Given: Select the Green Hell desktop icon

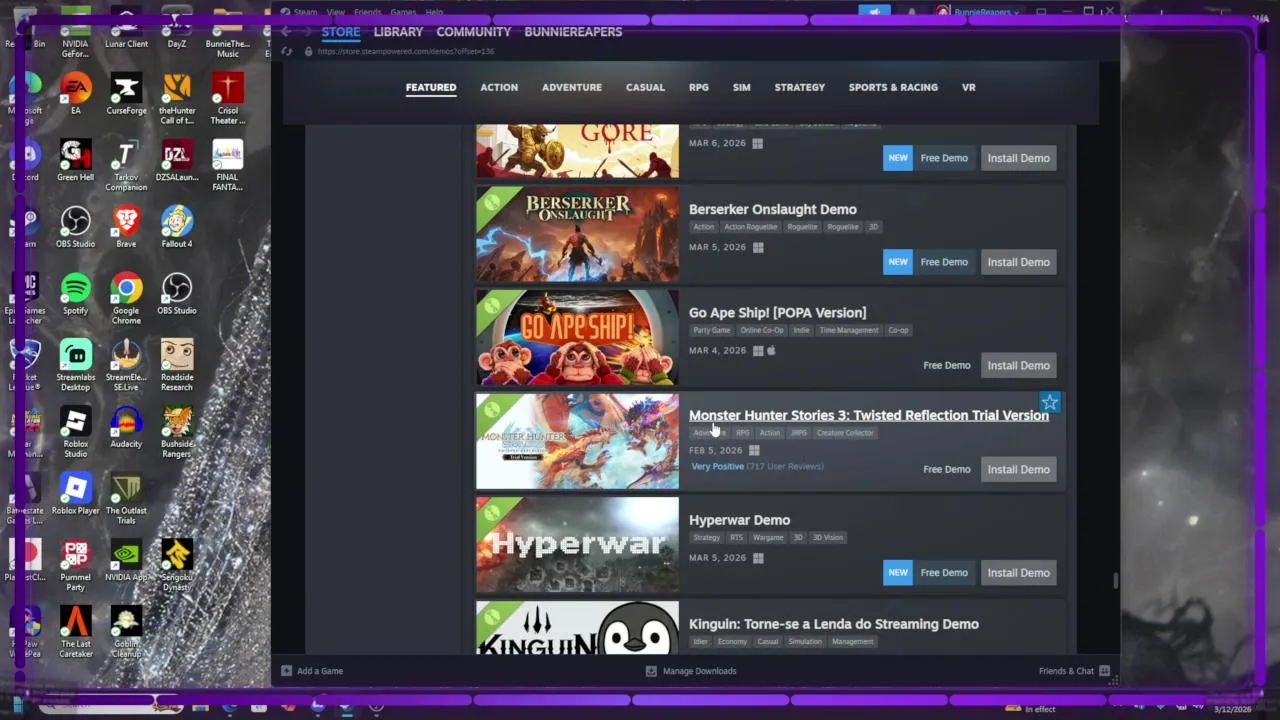Looking at the screenshot, I should tap(75, 161).
